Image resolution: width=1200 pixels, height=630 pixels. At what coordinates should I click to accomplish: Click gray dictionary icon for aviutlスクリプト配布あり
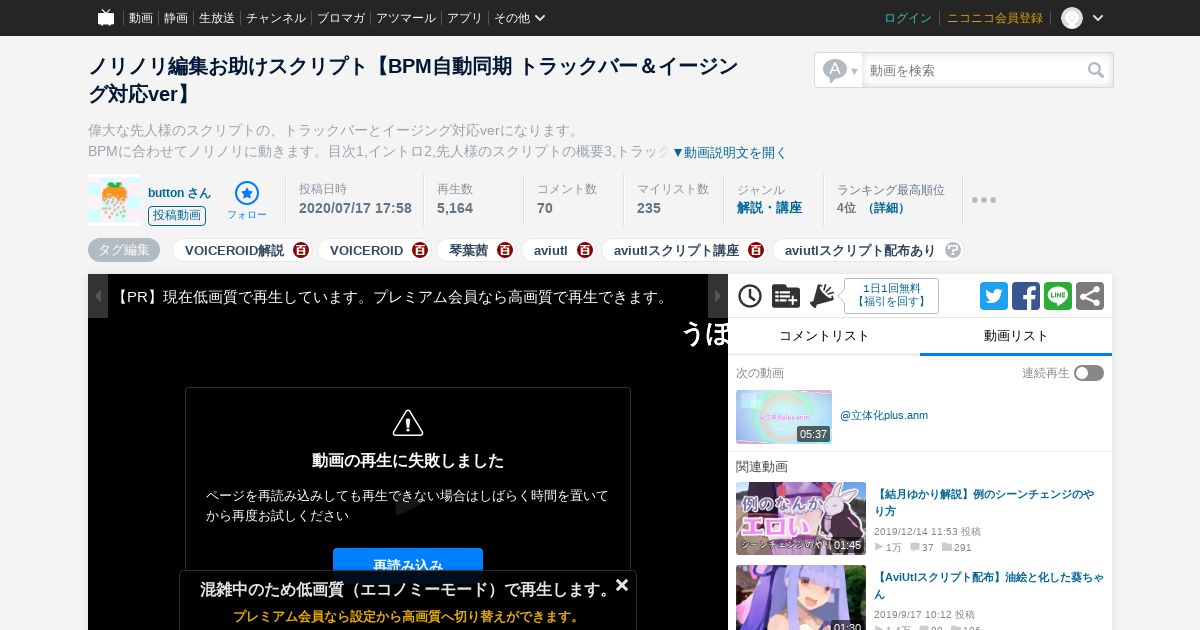953,250
